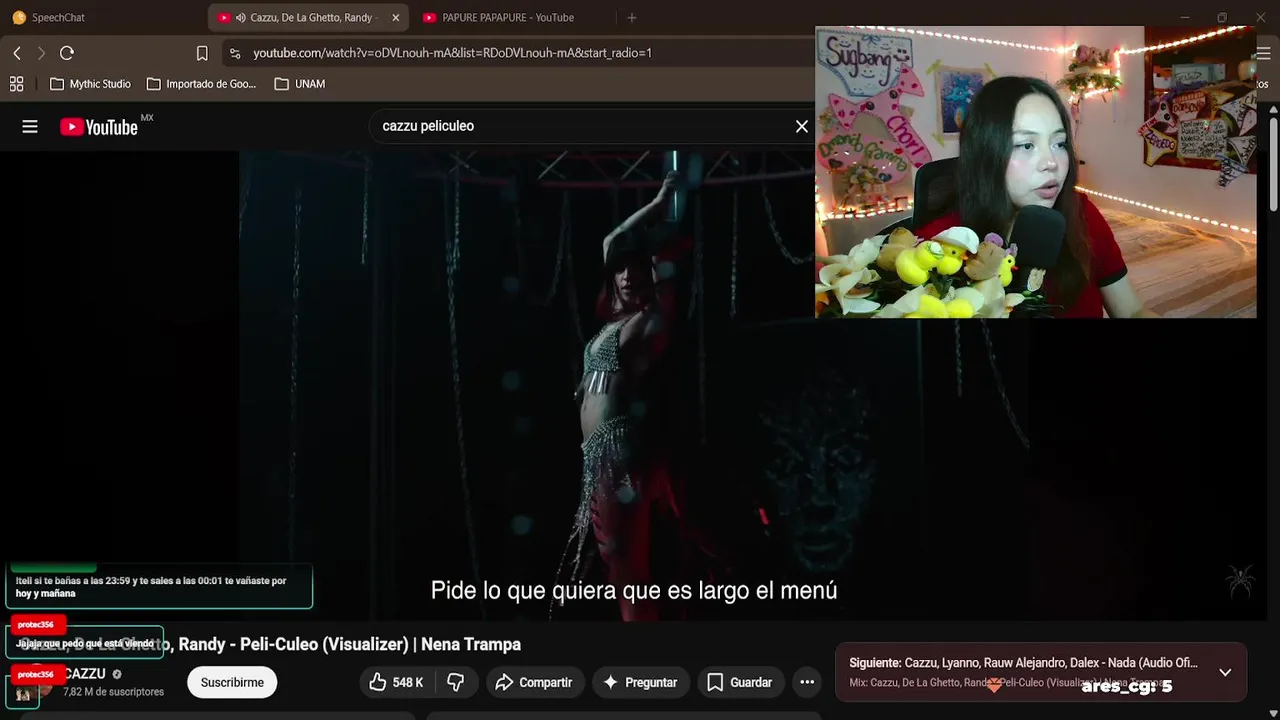Mute the tab audio speaker icon
The width and height of the screenshot is (1280, 720).
coord(241,17)
